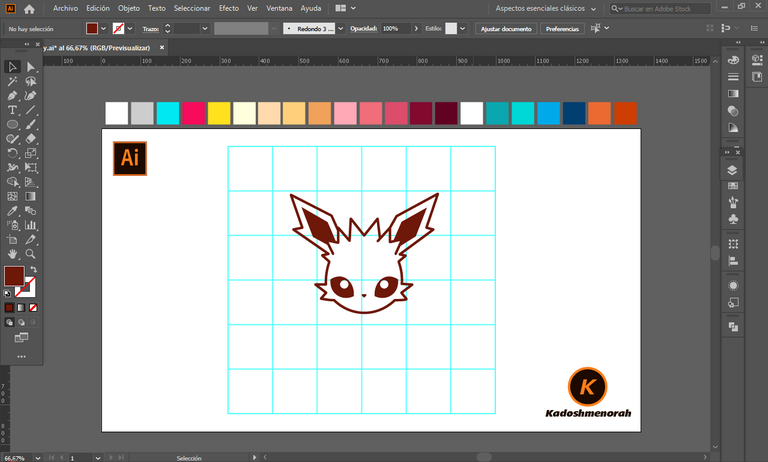Open the Pathfinder panel icon
The height and width of the screenshot is (462, 768).
733,327
